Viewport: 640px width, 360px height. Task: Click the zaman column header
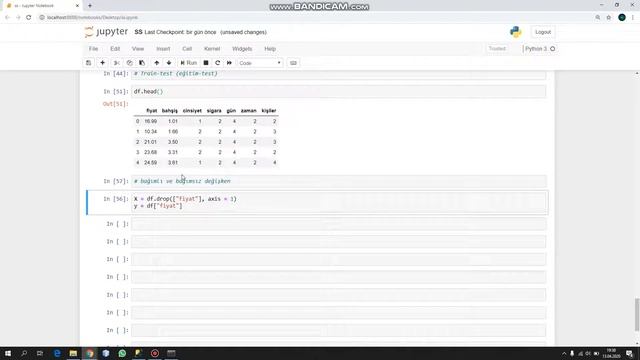pyautogui.click(x=249, y=111)
